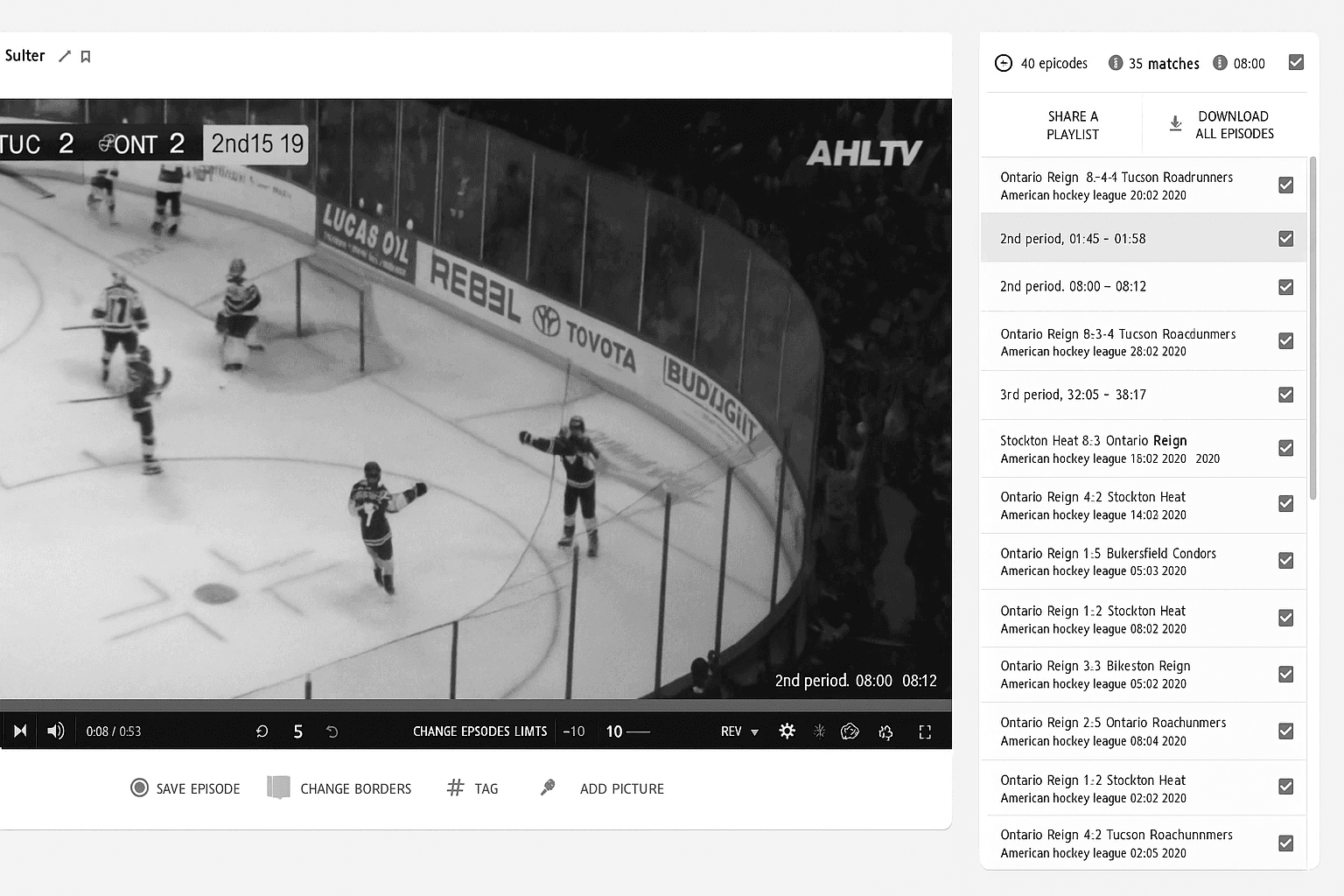Open the 'Stockton Heat 8:3 Ontario Reign' match
The width and height of the screenshot is (1344, 896).
[x=1094, y=448]
